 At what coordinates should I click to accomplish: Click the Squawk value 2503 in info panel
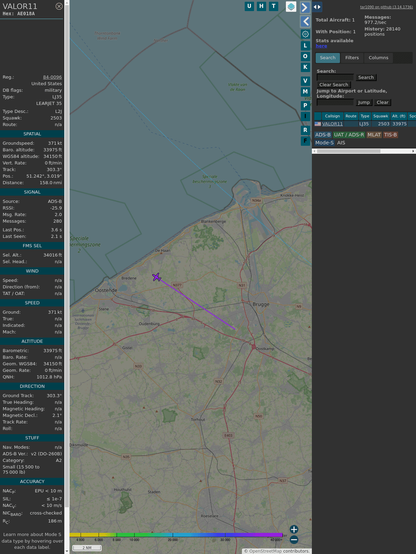coord(56,118)
